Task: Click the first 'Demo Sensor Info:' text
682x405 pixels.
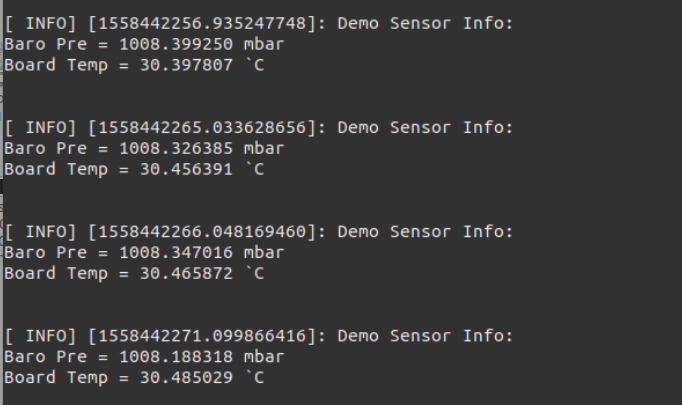Action: coord(425,23)
